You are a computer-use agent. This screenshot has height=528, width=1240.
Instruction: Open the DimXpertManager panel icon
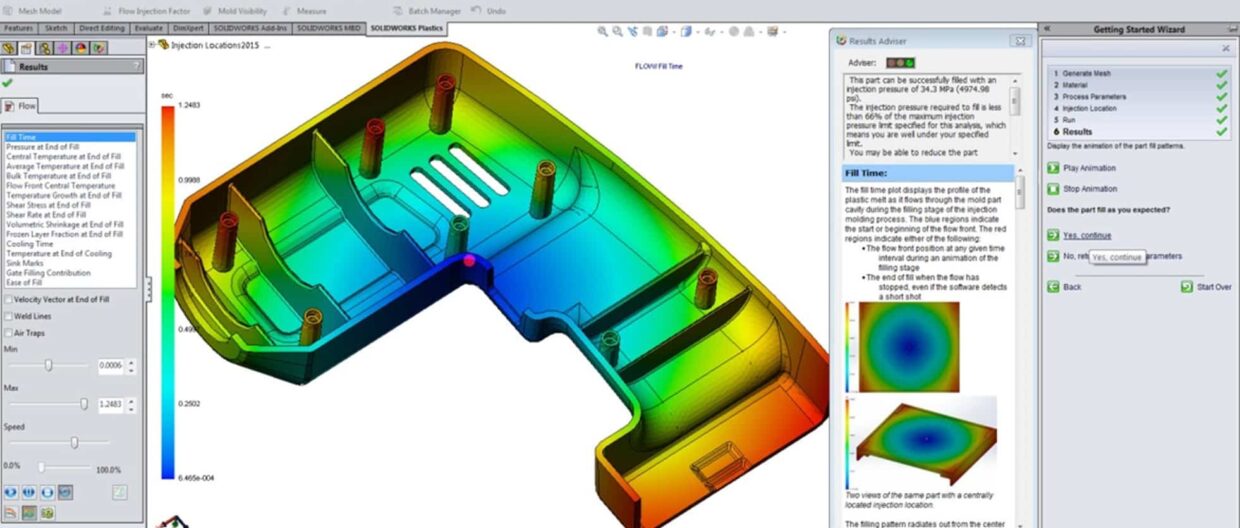point(63,47)
